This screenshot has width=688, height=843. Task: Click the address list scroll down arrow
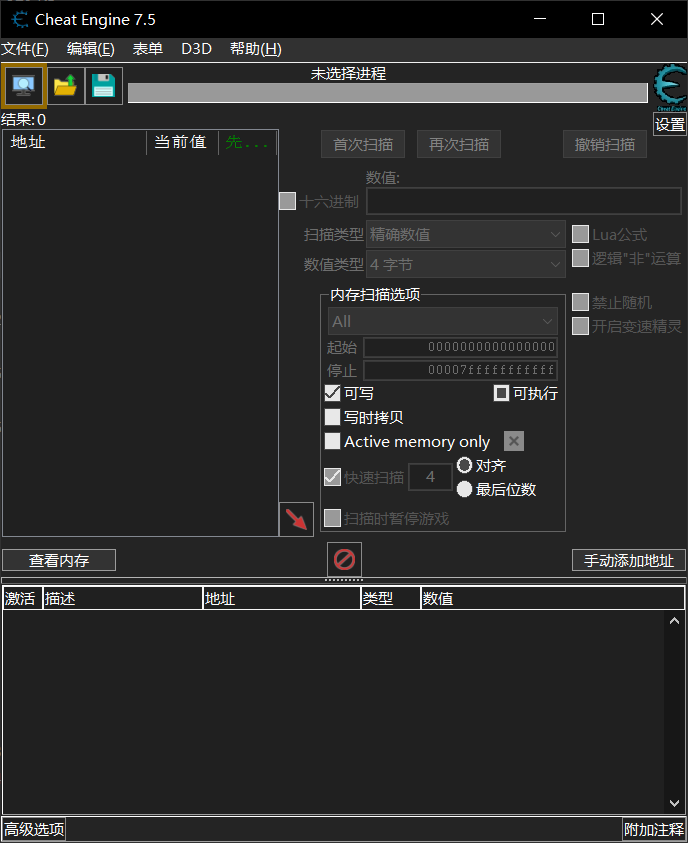[675, 803]
